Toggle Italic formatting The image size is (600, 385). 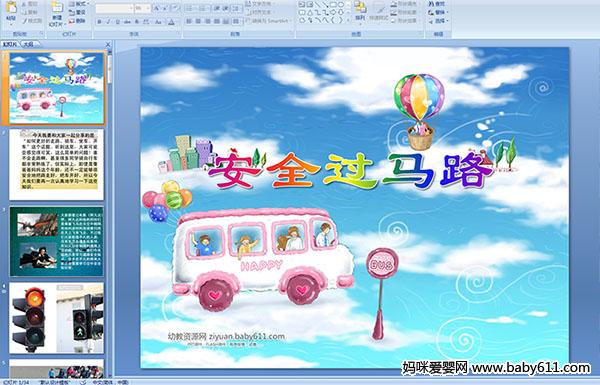pyautogui.click(x=108, y=22)
